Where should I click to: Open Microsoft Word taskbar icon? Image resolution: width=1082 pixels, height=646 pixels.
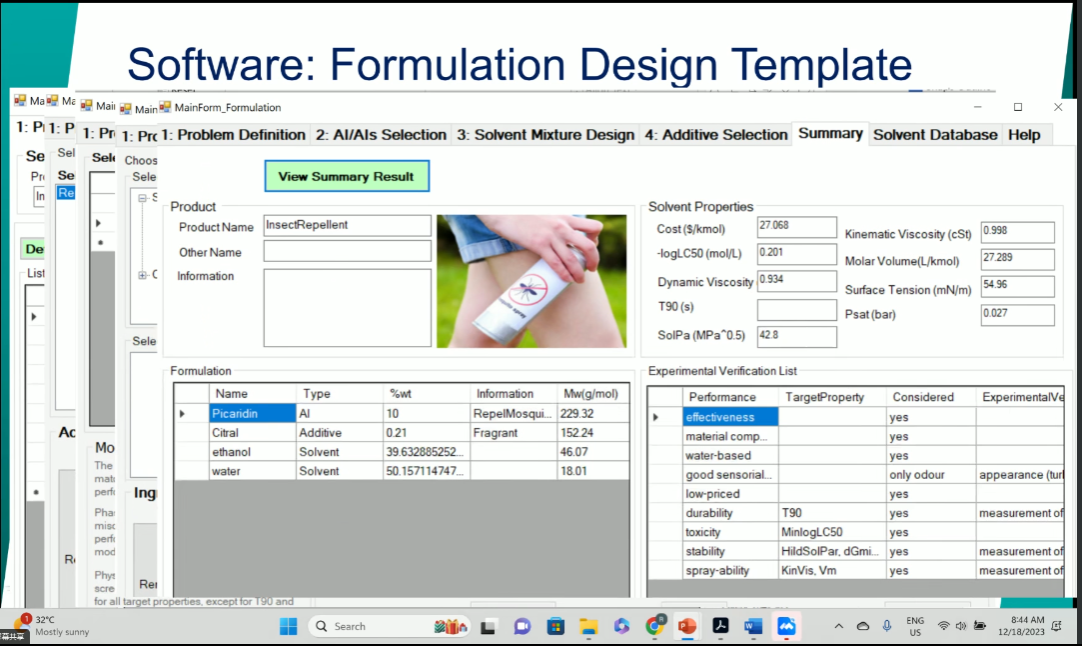753,626
